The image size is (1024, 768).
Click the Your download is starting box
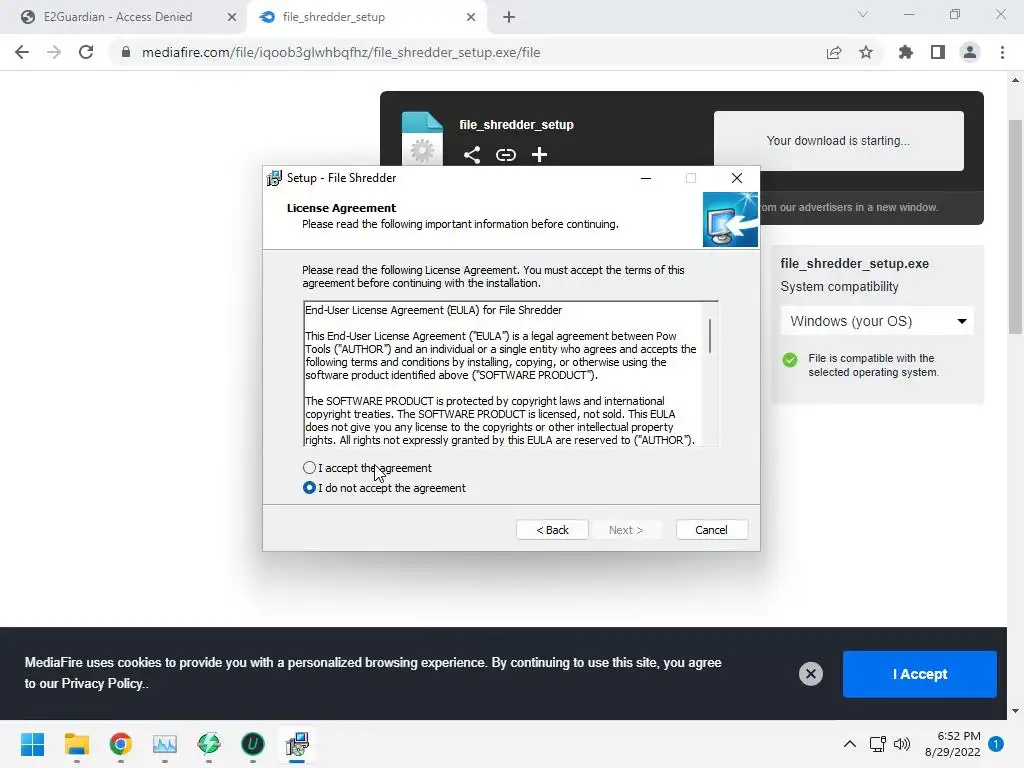click(839, 141)
